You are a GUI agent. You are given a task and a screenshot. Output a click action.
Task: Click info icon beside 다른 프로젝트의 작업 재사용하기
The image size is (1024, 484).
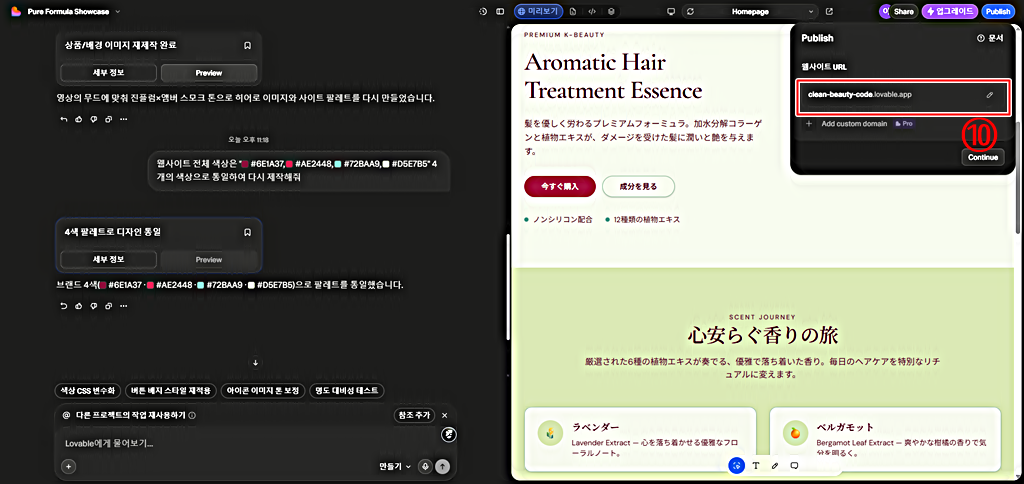click(x=192, y=415)
